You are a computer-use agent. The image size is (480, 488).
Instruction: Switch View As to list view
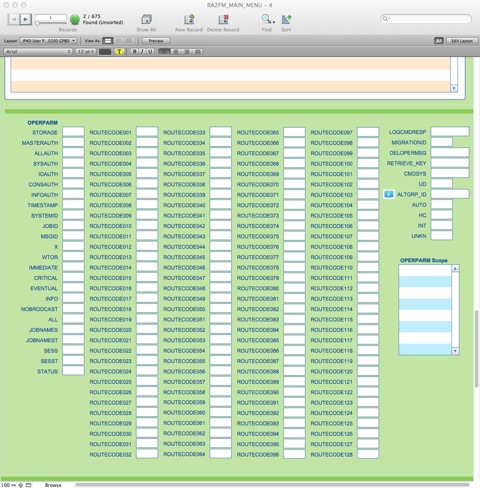119,41
